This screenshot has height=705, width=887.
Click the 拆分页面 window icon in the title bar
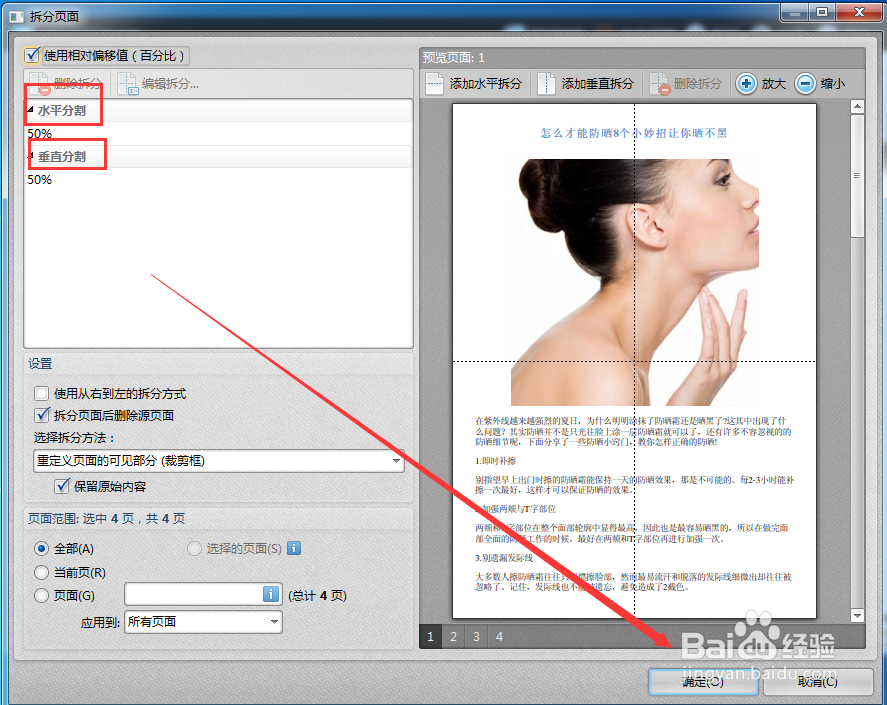[17, 16]
